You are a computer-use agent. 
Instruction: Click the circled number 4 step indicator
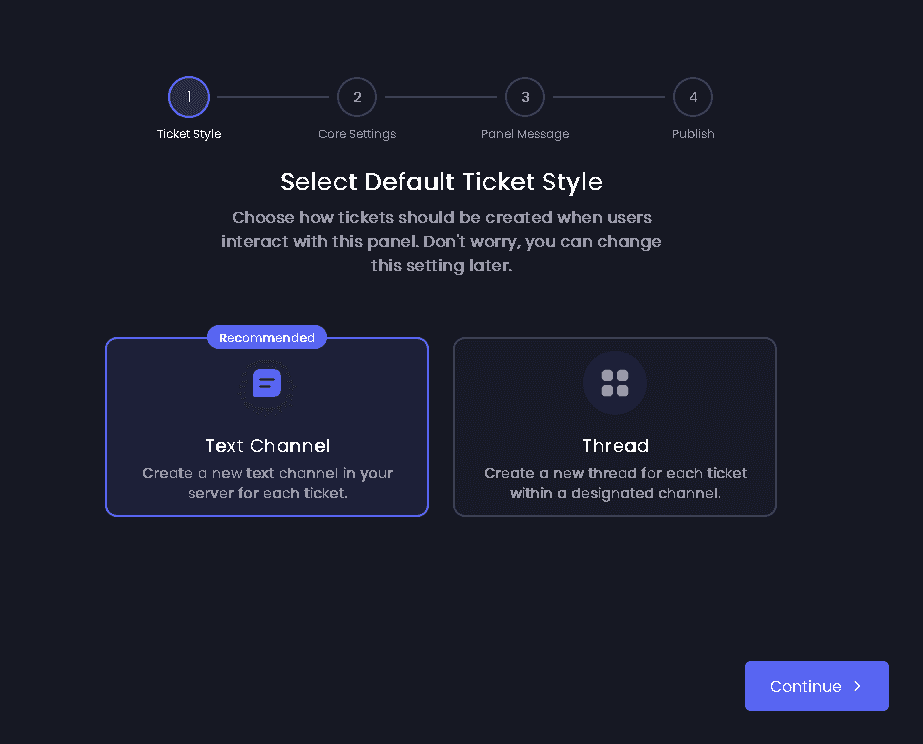[x=693, y=96]
